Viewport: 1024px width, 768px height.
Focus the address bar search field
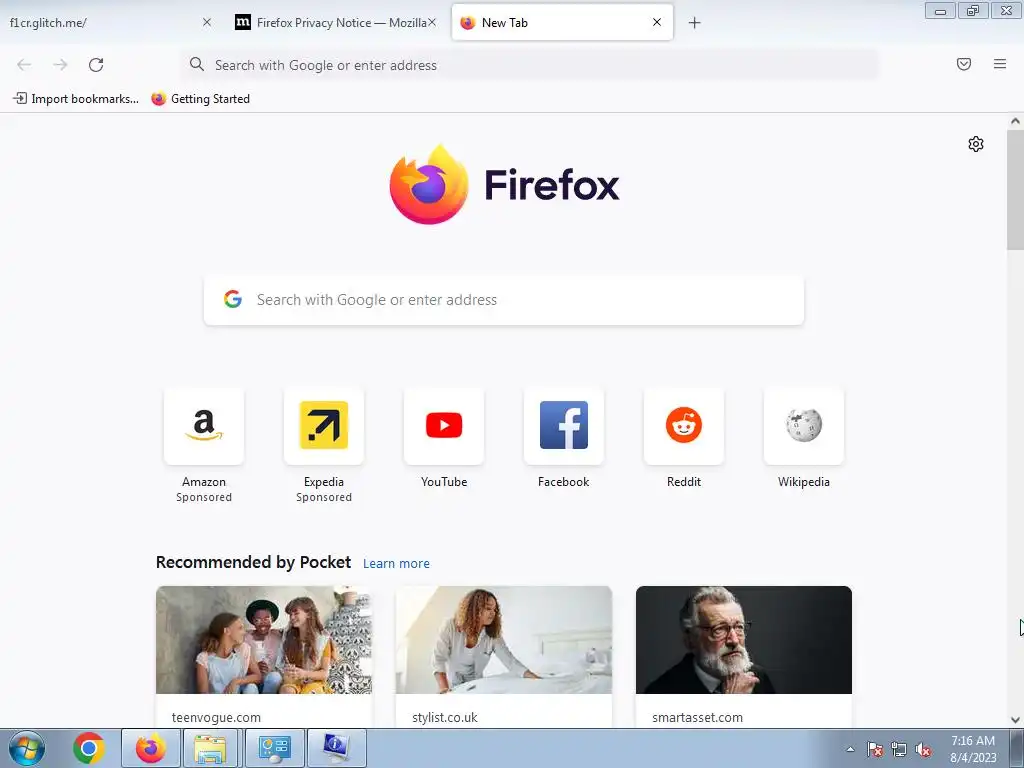tap(529, 65)
